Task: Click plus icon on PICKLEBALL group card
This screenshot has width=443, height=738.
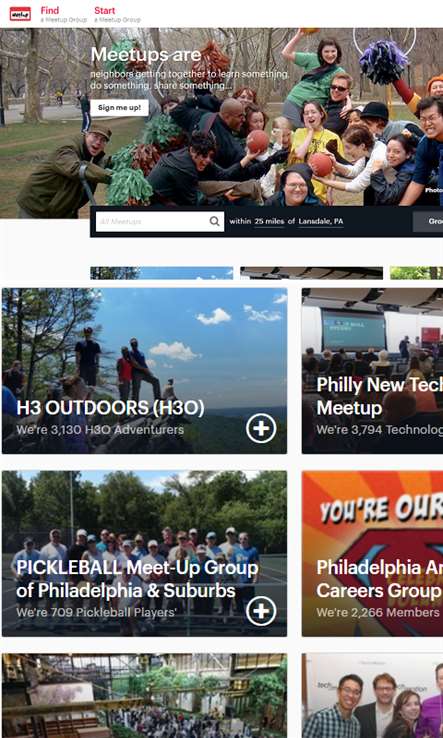Action: [261, 611]
